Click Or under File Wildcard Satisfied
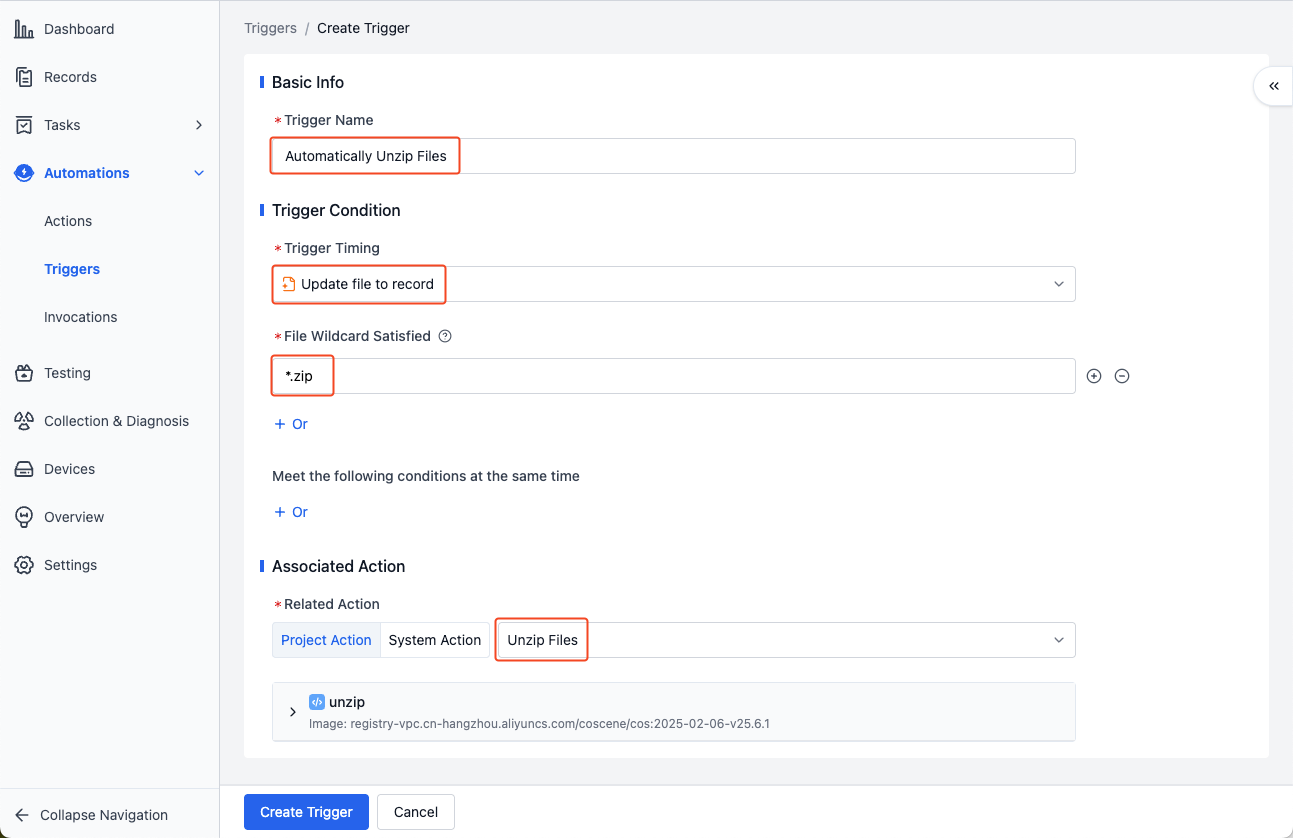This screenshot has width=1293, height=838. tap(291, 424)
